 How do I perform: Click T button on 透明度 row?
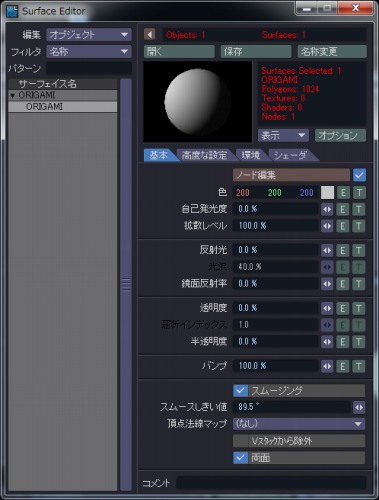[359, 308]
